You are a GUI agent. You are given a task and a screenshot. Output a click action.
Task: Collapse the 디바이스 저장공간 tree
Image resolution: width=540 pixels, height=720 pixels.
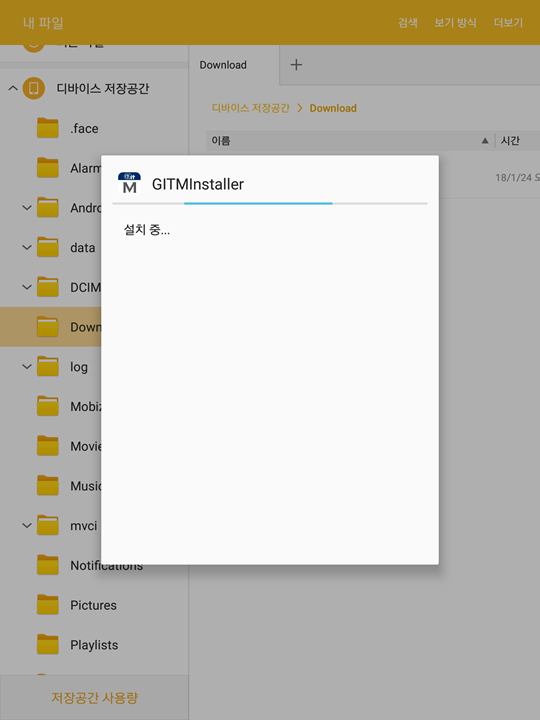[x=13, y=88]
